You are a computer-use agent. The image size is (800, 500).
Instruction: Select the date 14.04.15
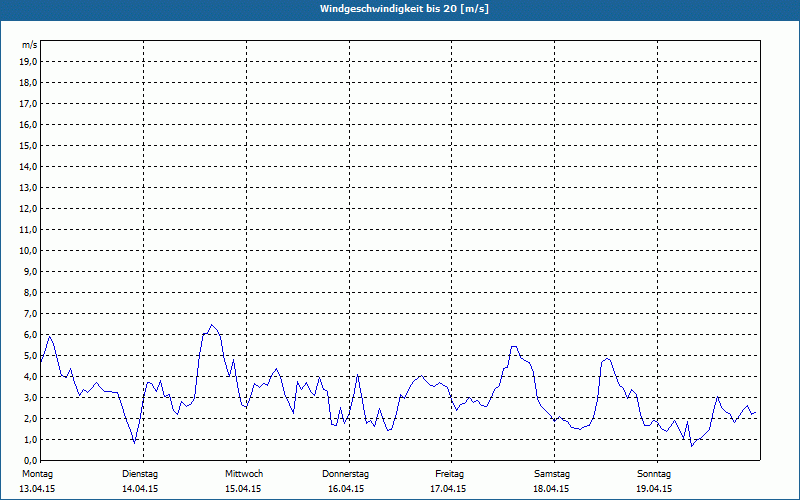coord(140,489)
